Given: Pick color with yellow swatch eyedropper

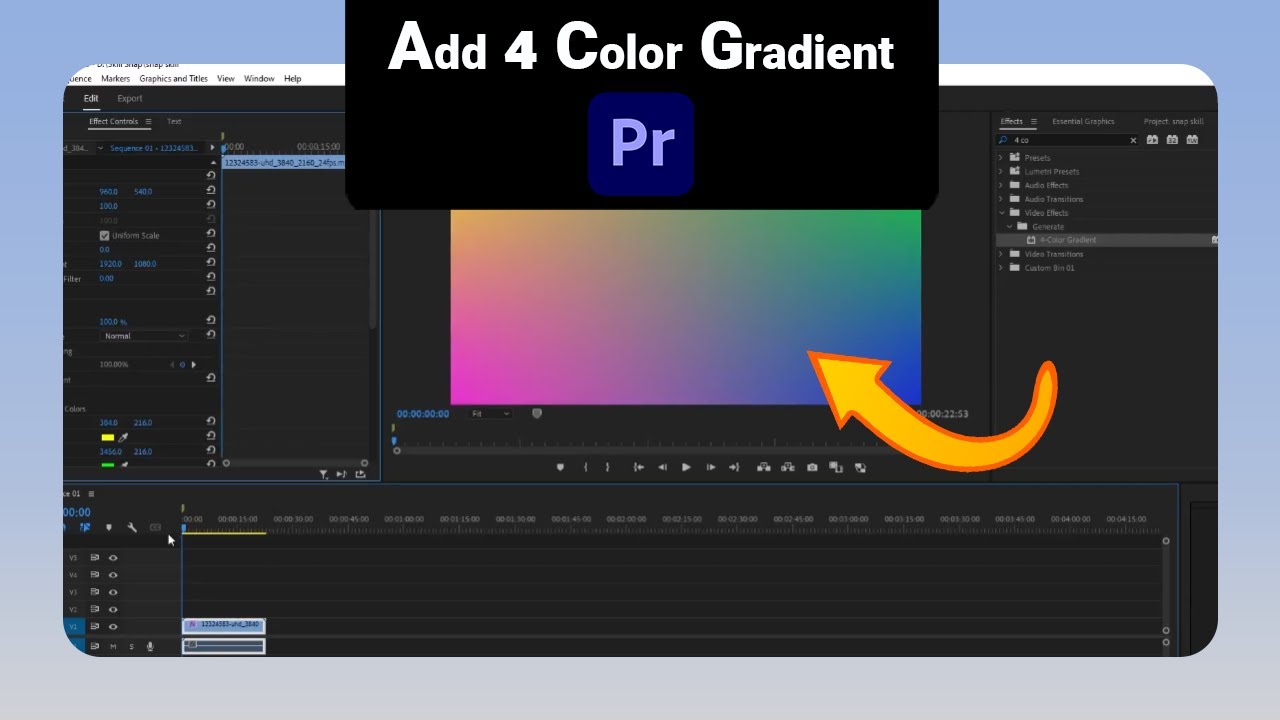Looking at the screenshot, I should (123, 437).
